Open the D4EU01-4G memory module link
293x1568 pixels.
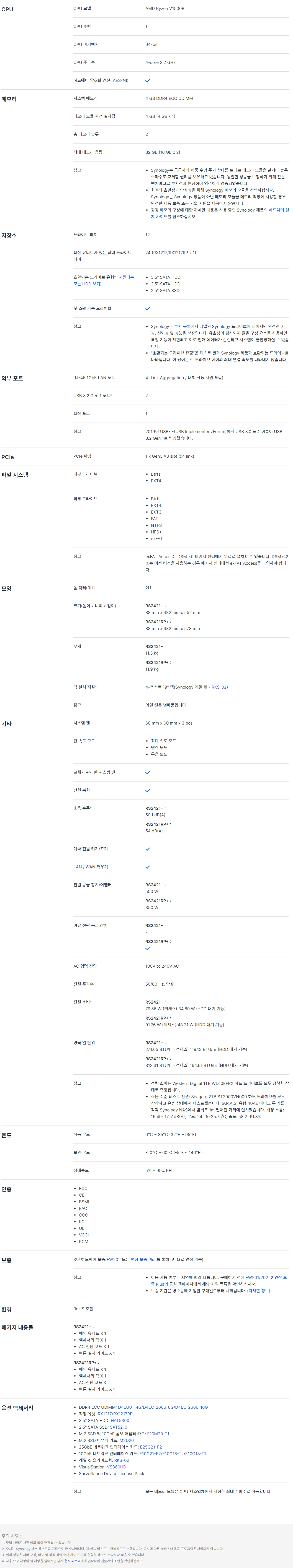(130, 1407)
